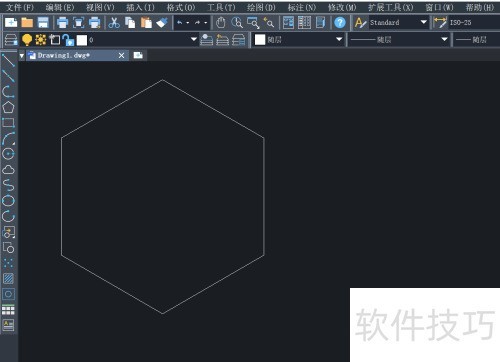Image resolution: width=500 pixels, height=362 pixels.
Task: Select the Rectangle tool
Action: [8, 123]
